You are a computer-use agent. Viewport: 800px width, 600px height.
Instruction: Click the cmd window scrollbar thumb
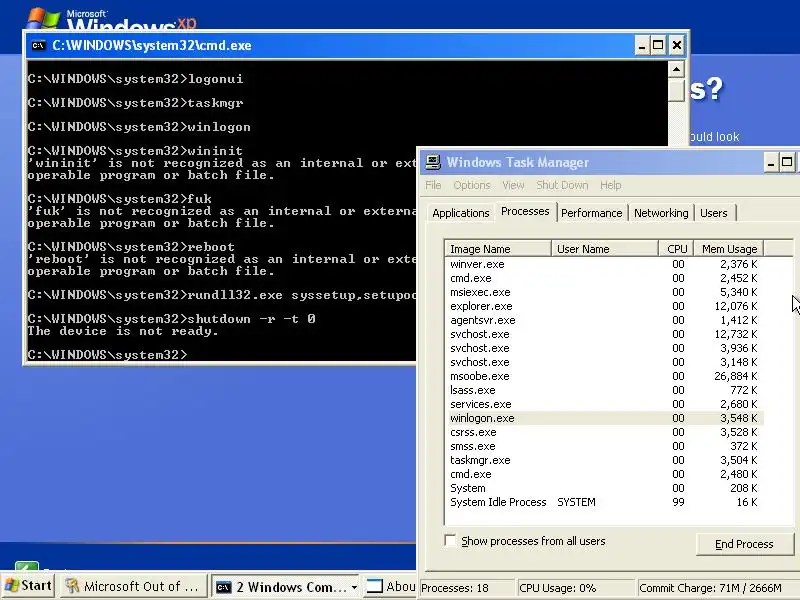click(x=676, y=90)
